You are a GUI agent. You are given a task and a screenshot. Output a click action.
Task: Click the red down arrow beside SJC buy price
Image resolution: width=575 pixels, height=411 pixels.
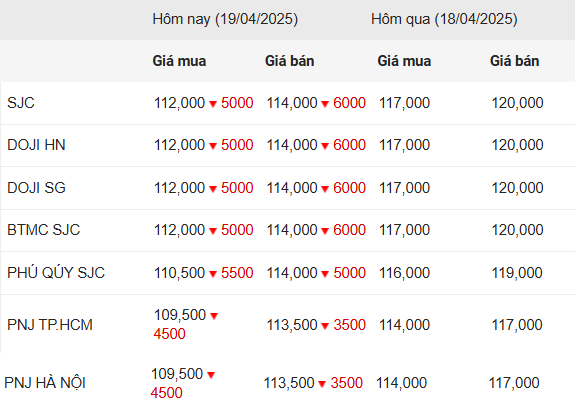pyautogui.click(x=213, y=104)
